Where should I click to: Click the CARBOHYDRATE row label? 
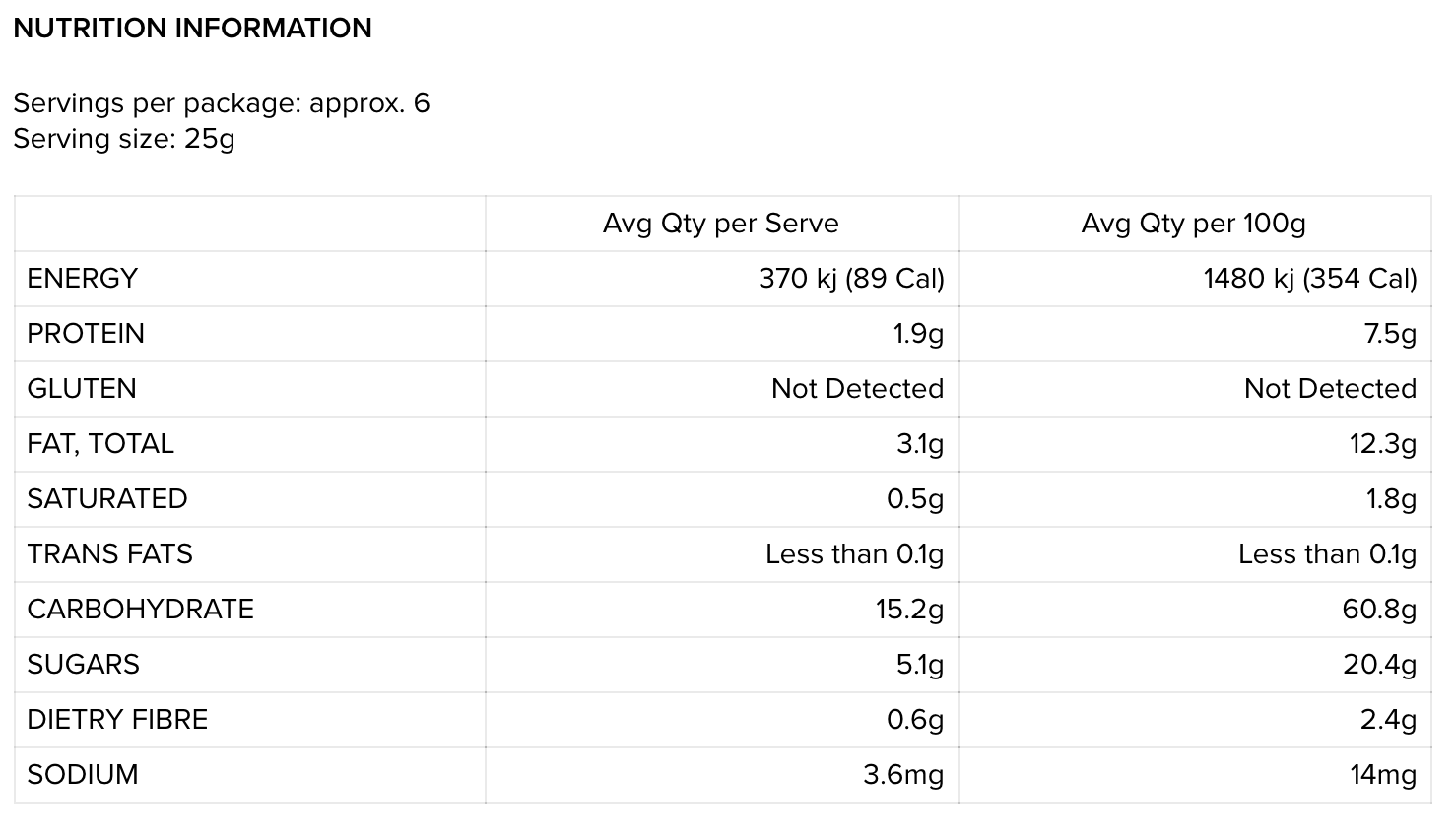click(x=141, y=610)
